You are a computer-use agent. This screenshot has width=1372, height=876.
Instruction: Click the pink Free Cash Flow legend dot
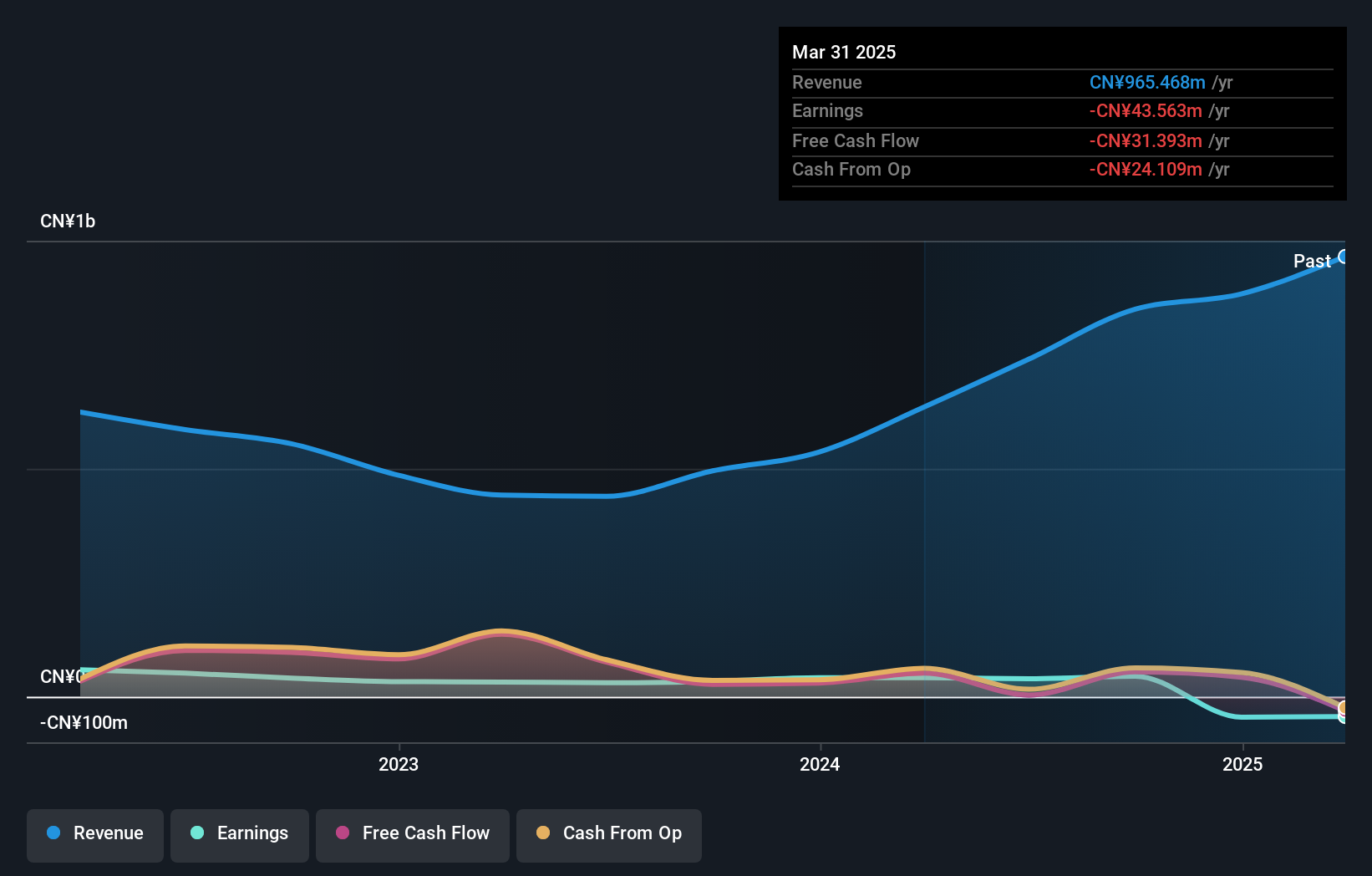pos(343,833)
